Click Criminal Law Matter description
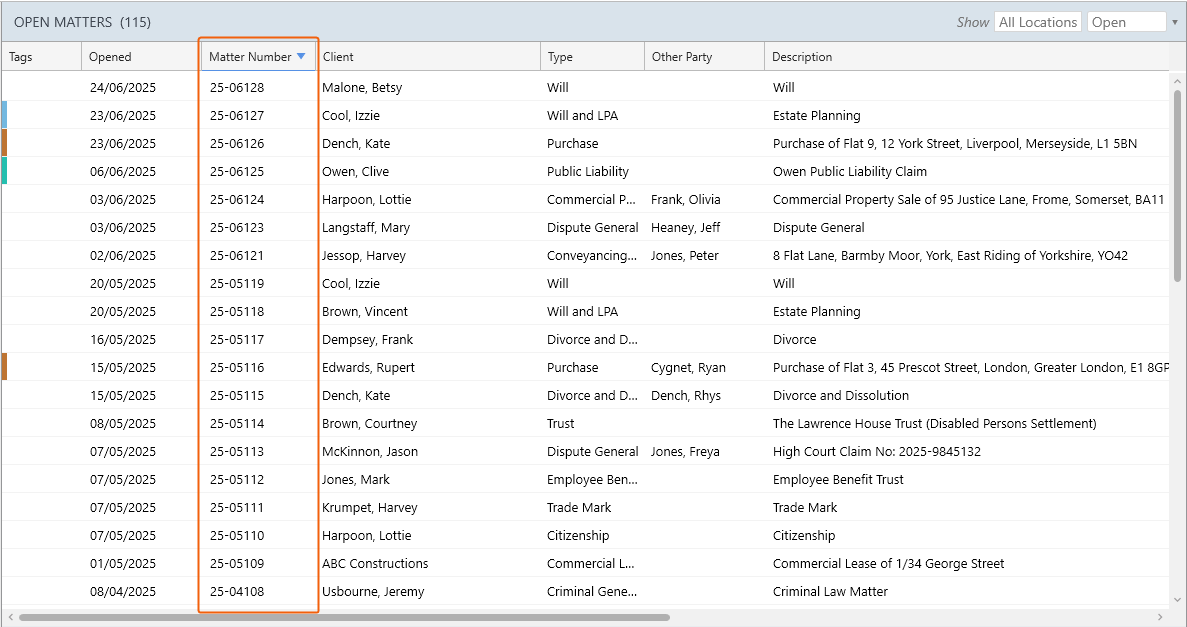The image size is (1187, 627). point(830,591)
